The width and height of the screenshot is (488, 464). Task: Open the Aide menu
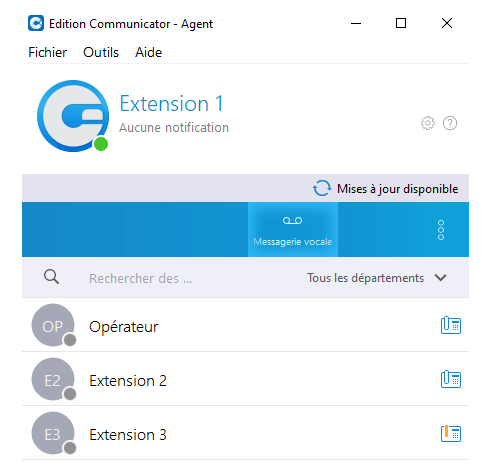tap(148, 52)
